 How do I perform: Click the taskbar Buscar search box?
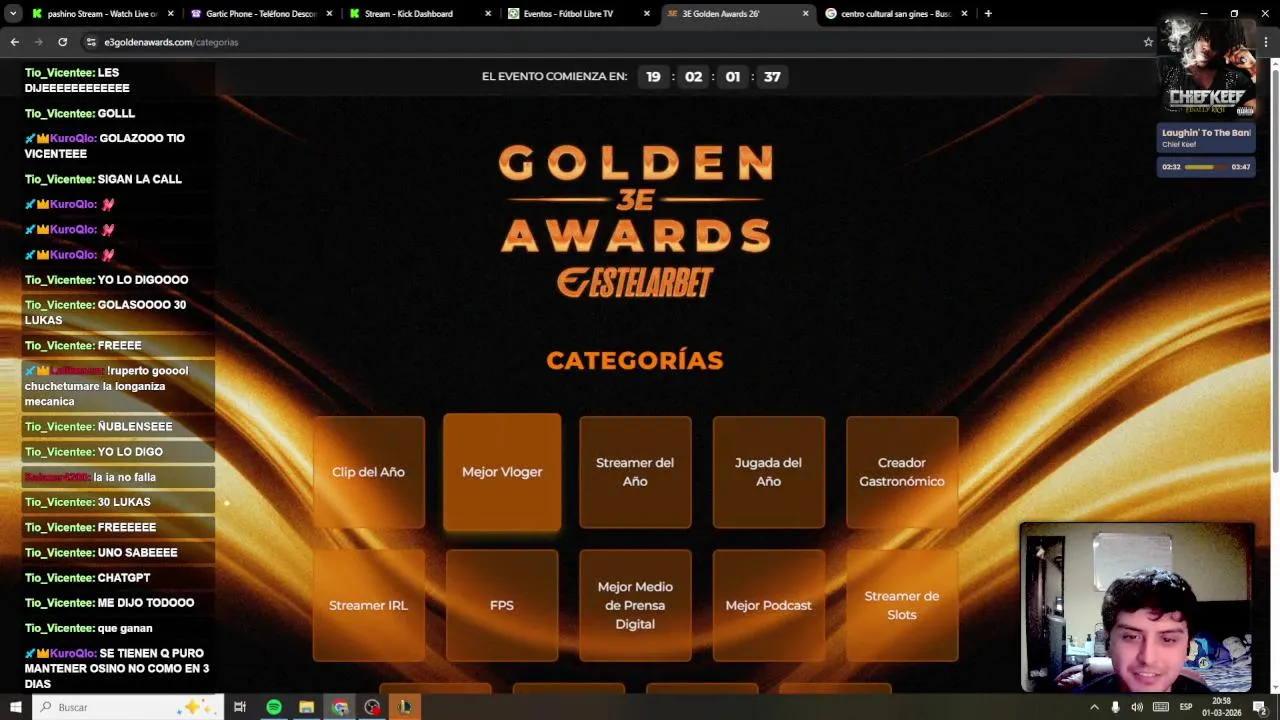click(128, 707)
